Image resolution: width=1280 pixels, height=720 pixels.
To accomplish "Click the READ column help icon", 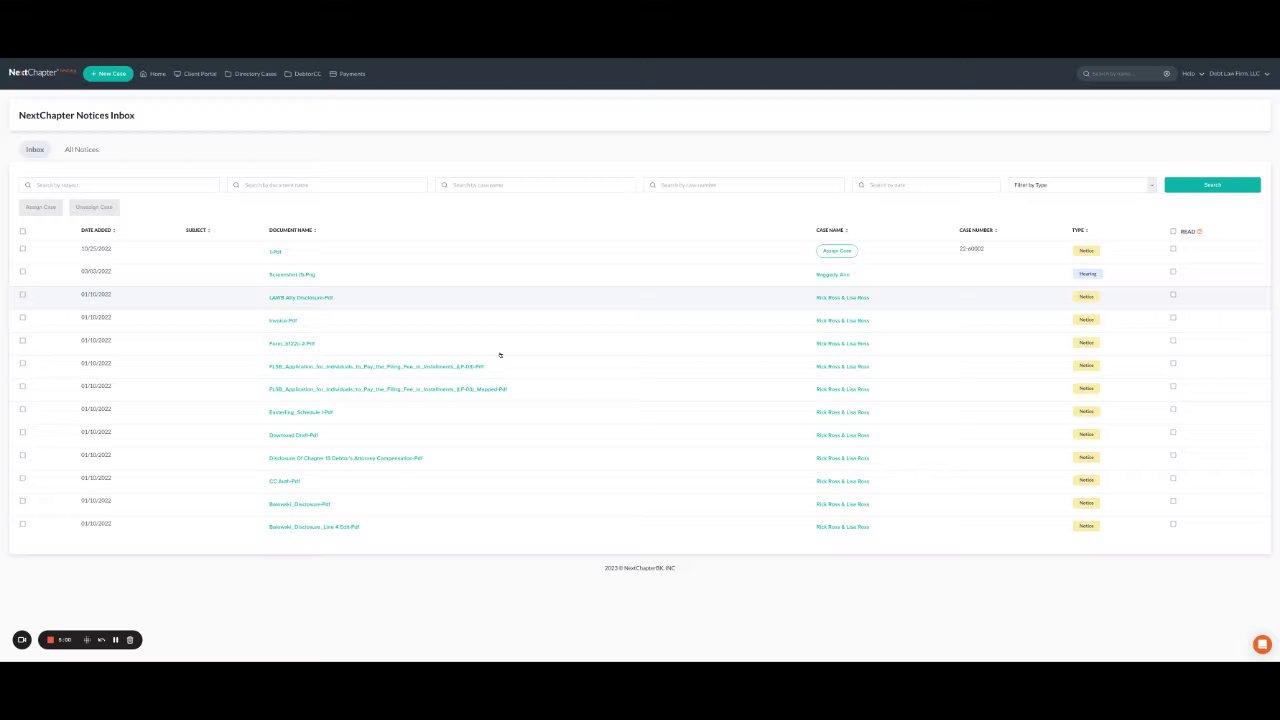I will point(1199,231).
